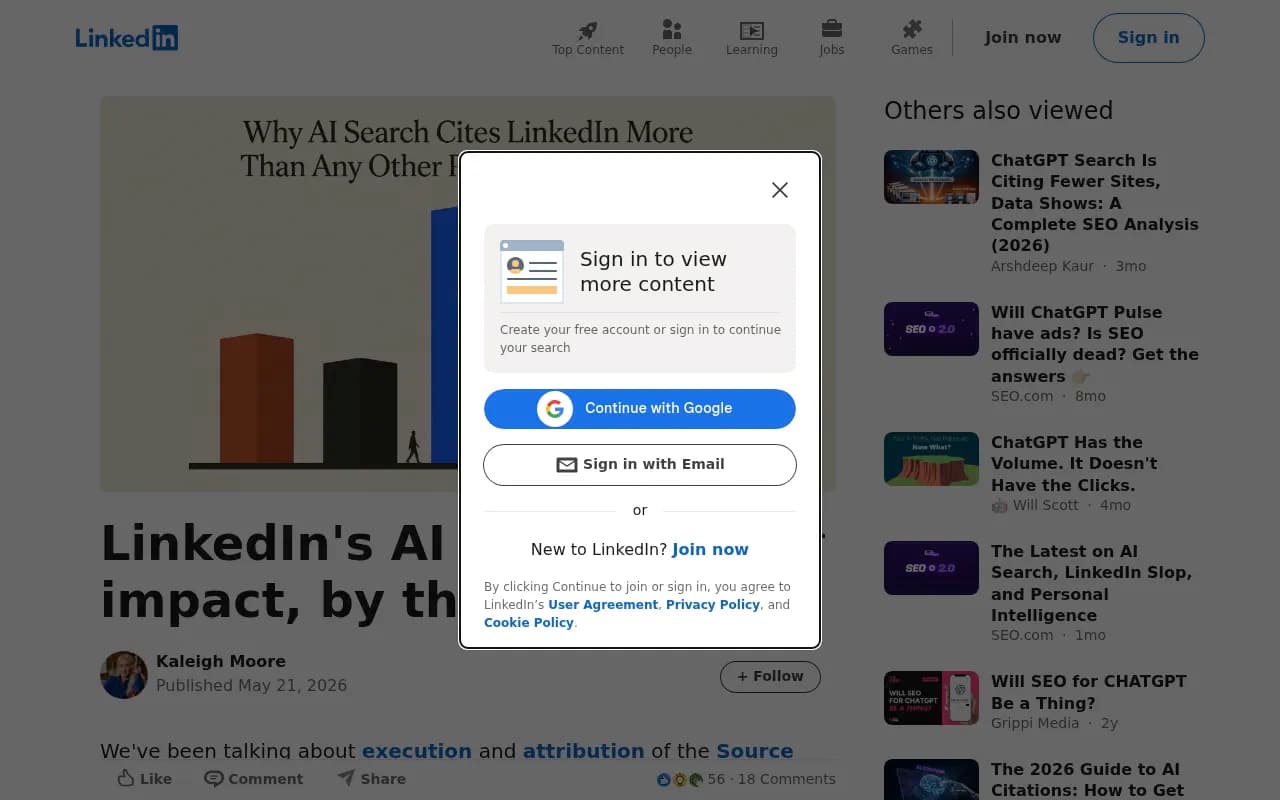Image resolution: width=1280 pixels, height=800 pixels.
Task: Click the Comment action
Action: pyautogui.click(x=254, y=779)
